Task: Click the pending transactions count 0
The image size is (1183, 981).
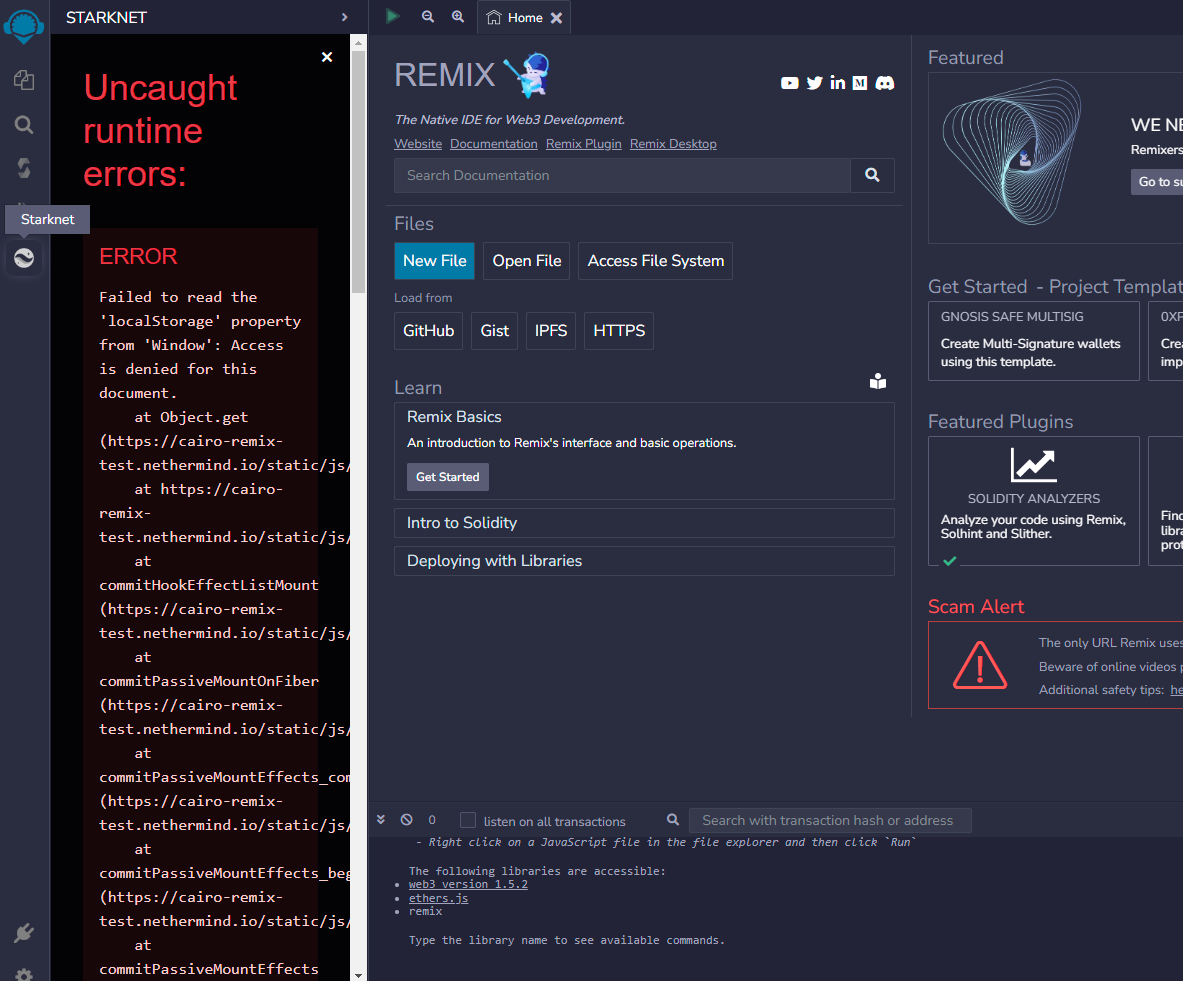Action: [432, 820]
